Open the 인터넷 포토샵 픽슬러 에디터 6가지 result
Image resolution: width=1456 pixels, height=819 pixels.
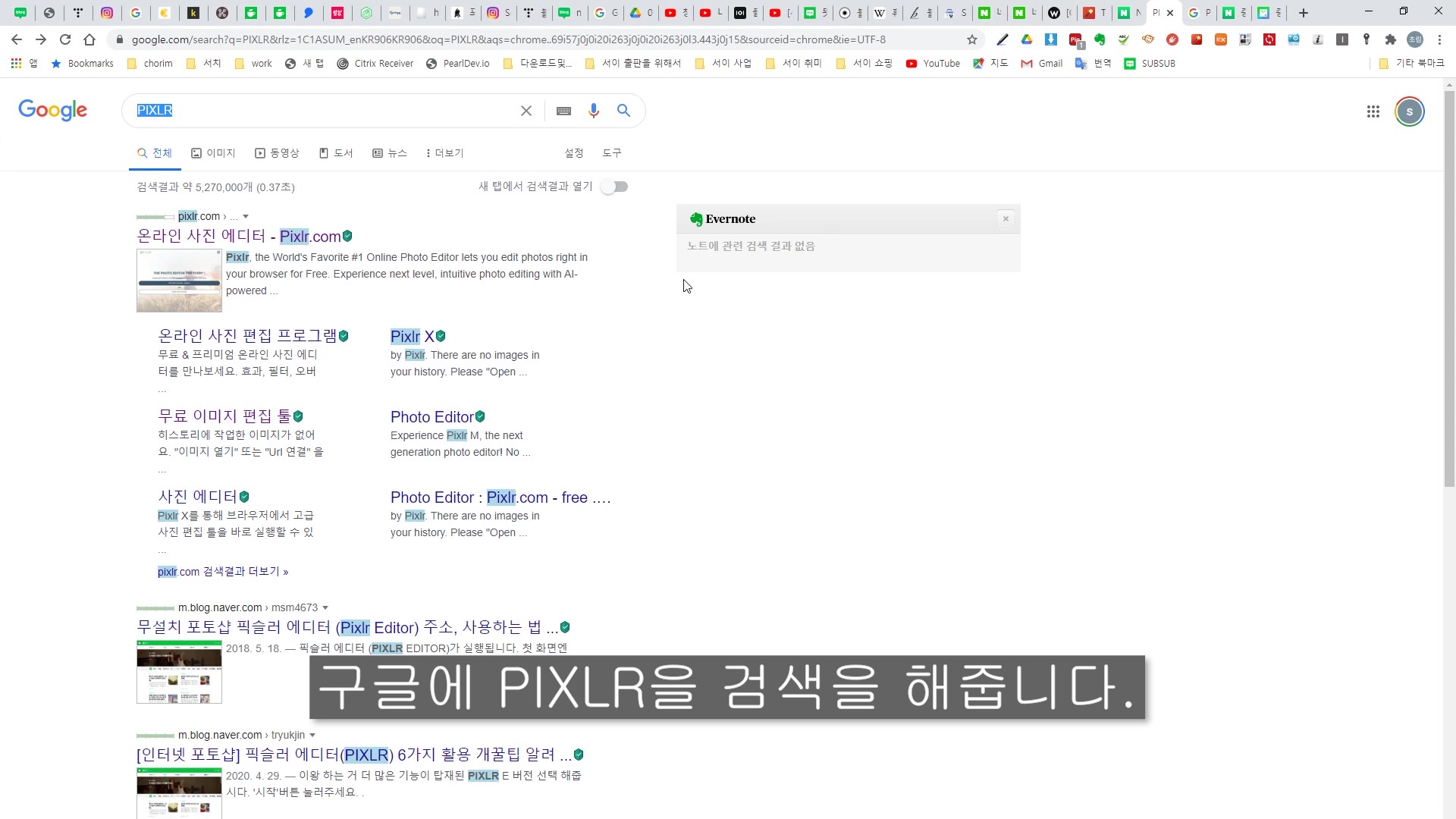point(354,755)
